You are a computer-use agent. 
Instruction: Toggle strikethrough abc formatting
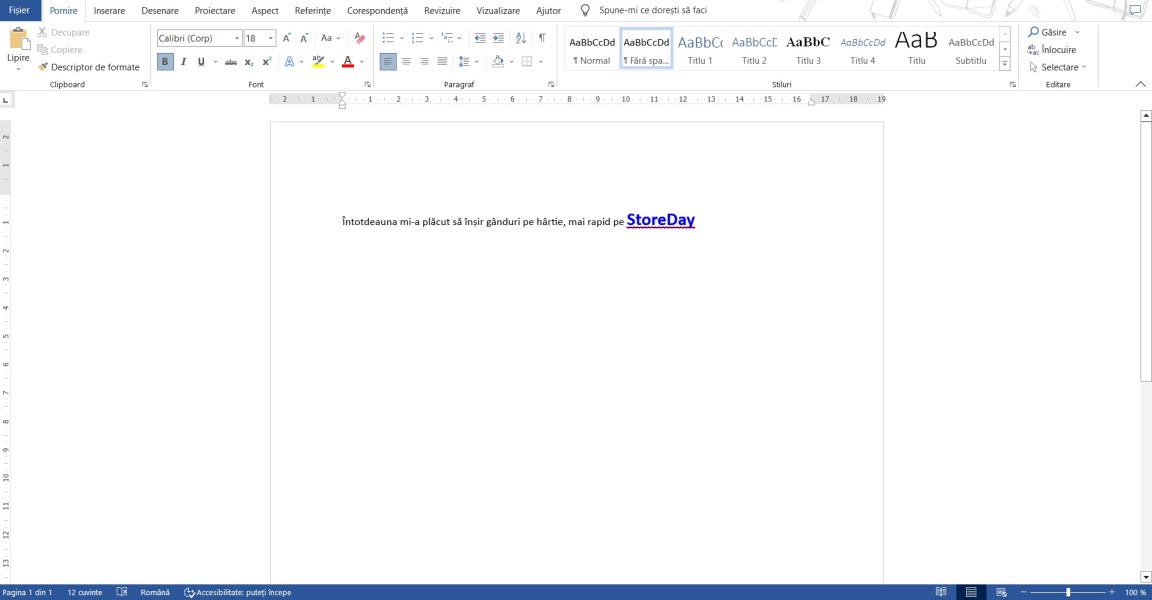[x=231, y=62]
